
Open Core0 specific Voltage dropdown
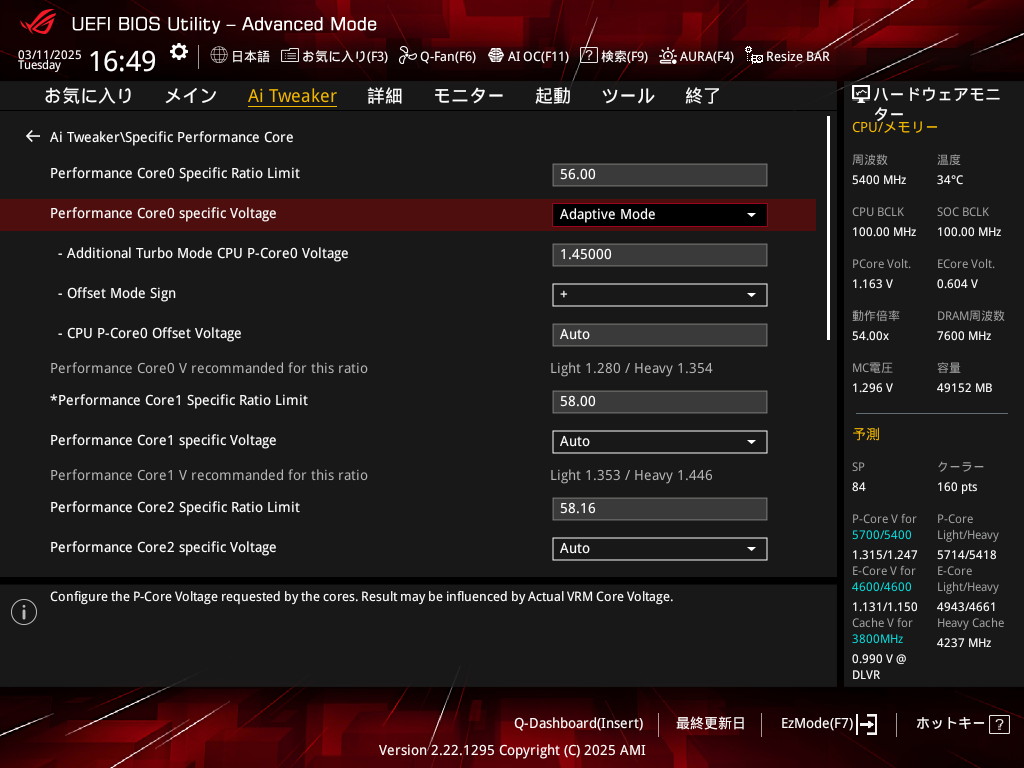point(660,215)
